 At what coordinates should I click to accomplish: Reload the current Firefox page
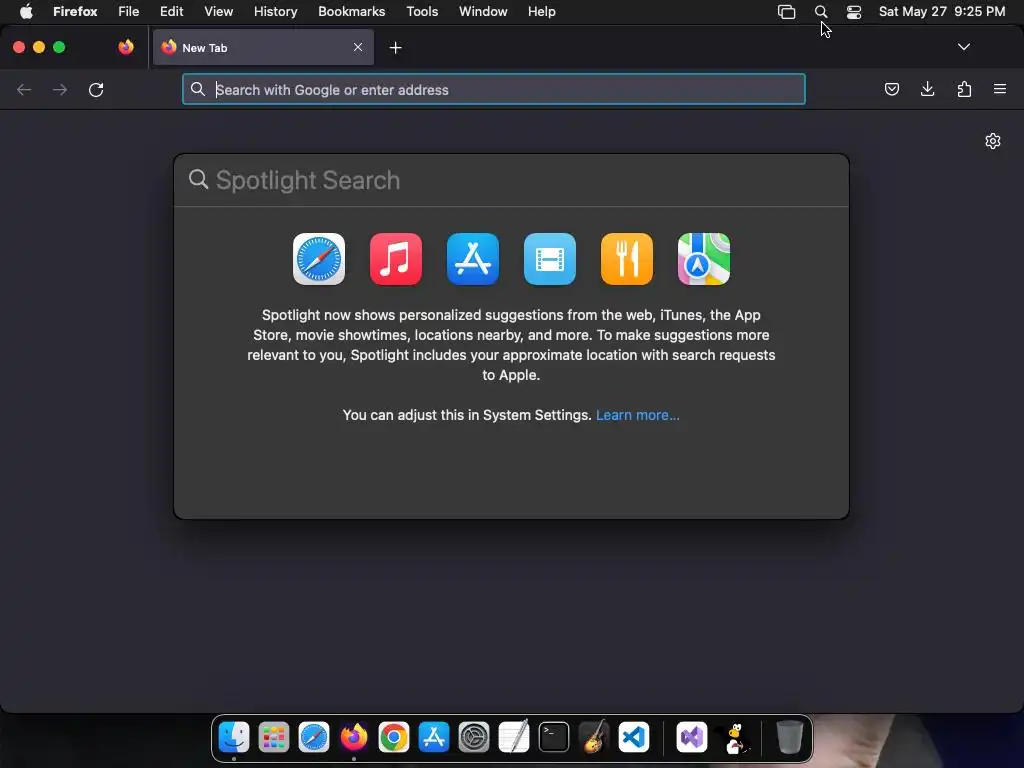click(96, 89)
